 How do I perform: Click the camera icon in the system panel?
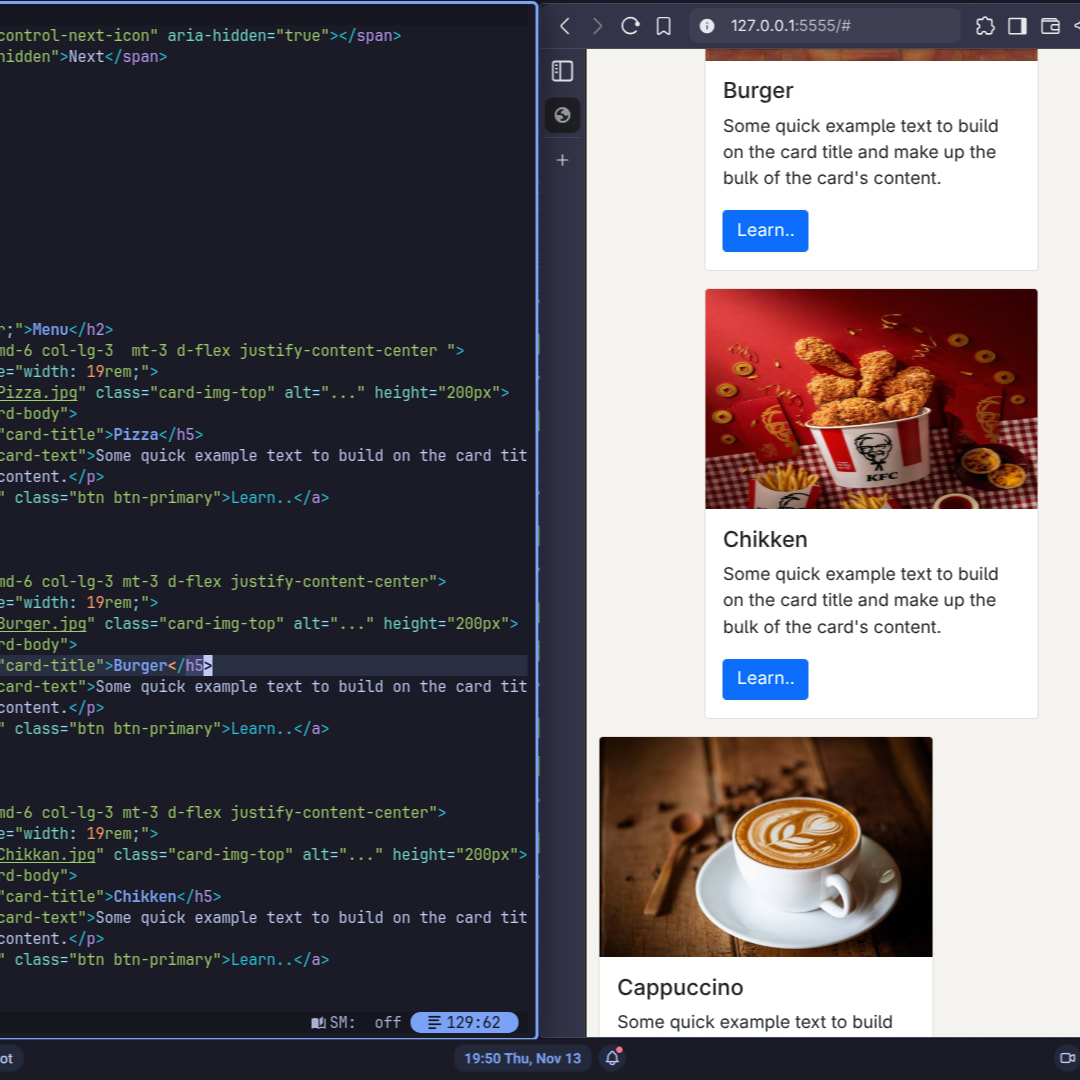1067,1059
